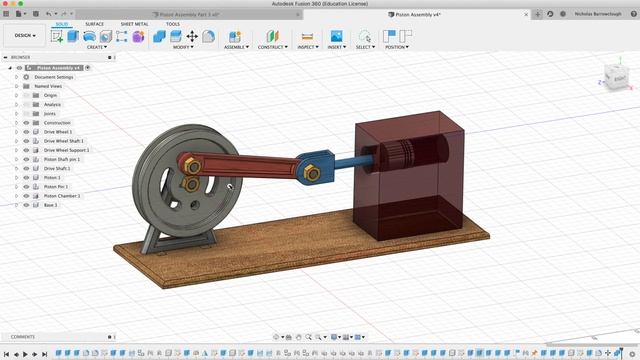The width and height of the screenshot is (640, 360).
Task: Open the Create Form purple icon
Action: click(x=138, y=36)
